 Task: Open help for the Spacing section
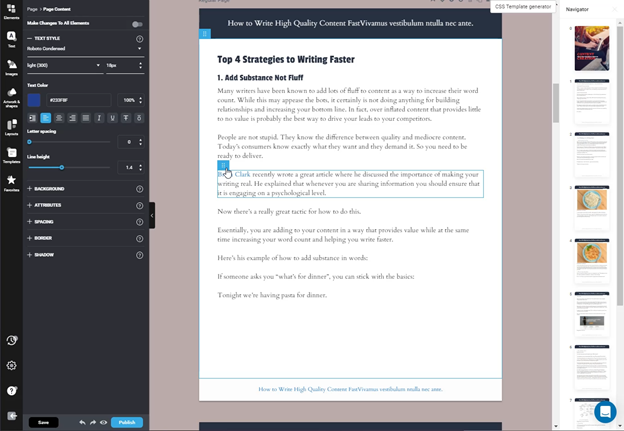point(139,222)
